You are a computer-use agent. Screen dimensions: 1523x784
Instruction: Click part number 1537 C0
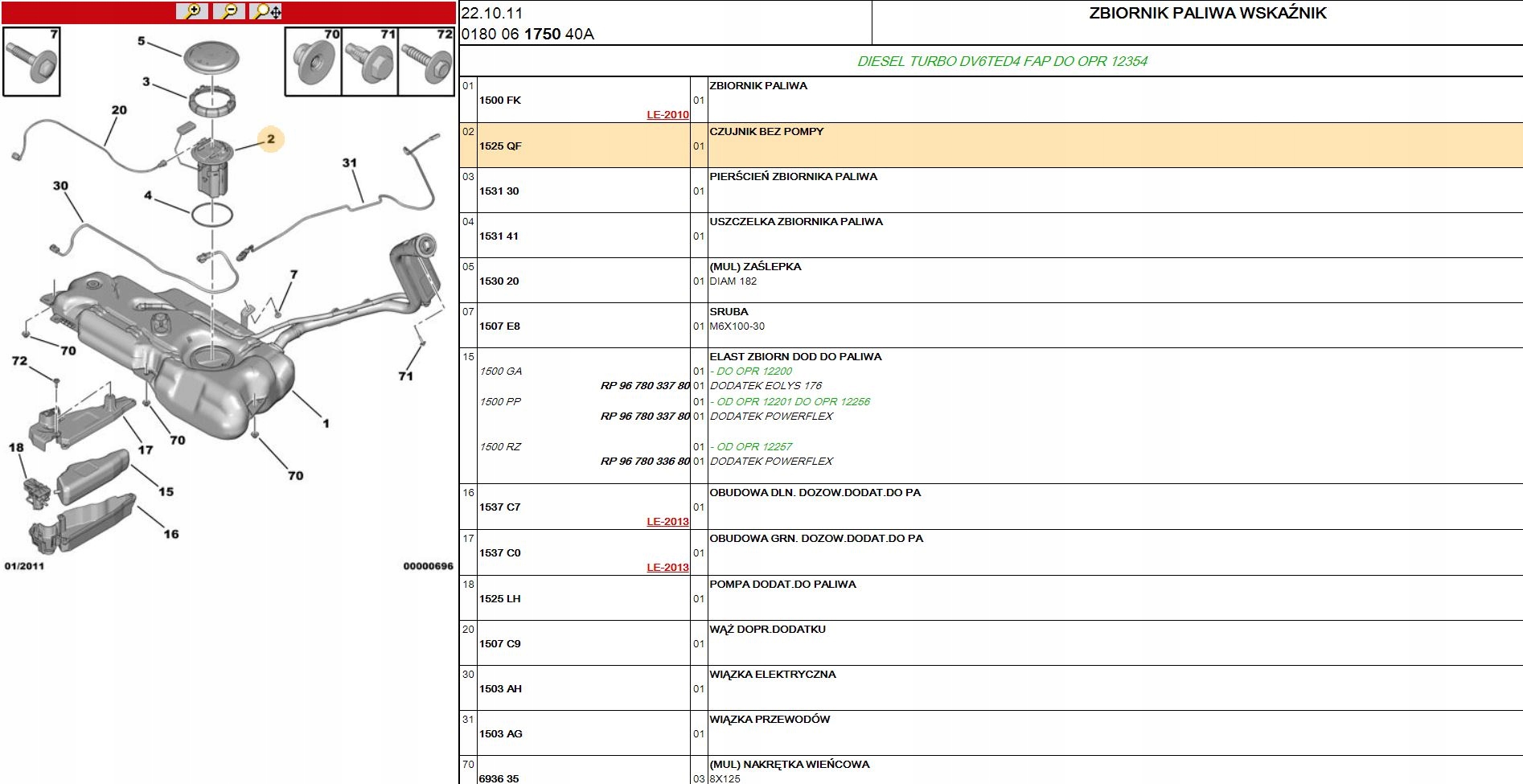tap(500, 553)
